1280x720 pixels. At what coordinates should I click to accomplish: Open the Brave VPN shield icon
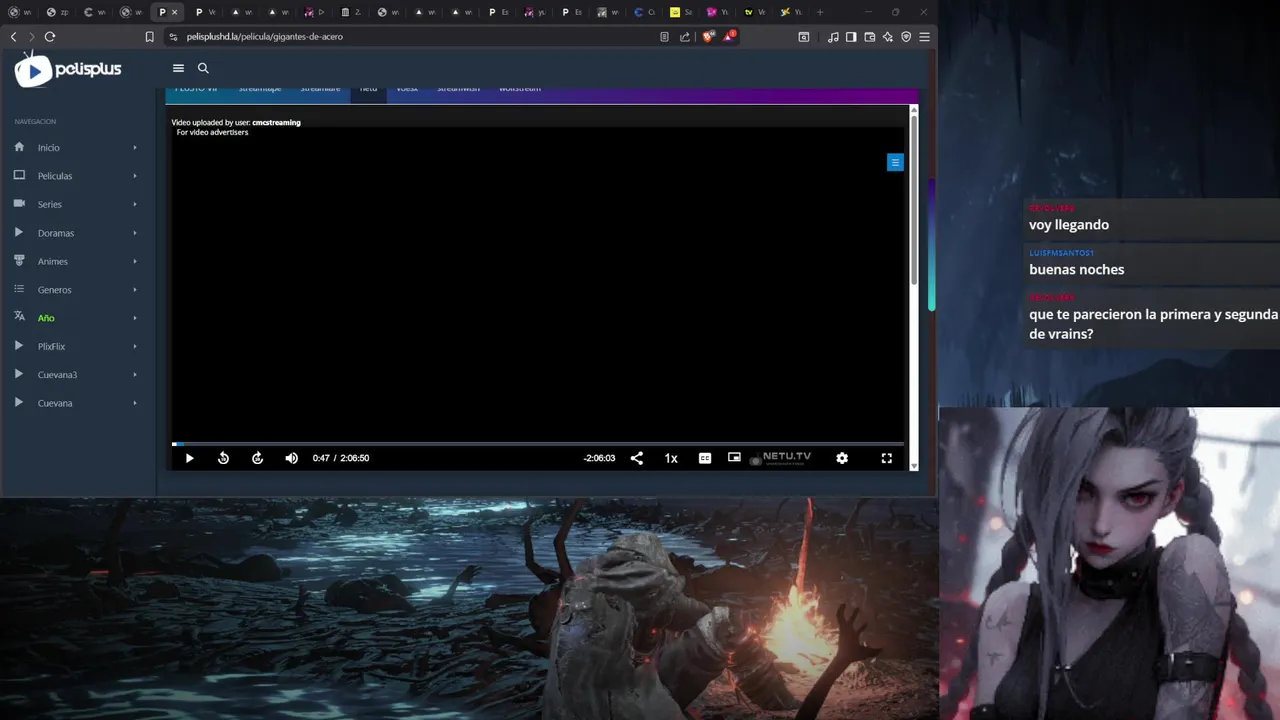point(906,37)
